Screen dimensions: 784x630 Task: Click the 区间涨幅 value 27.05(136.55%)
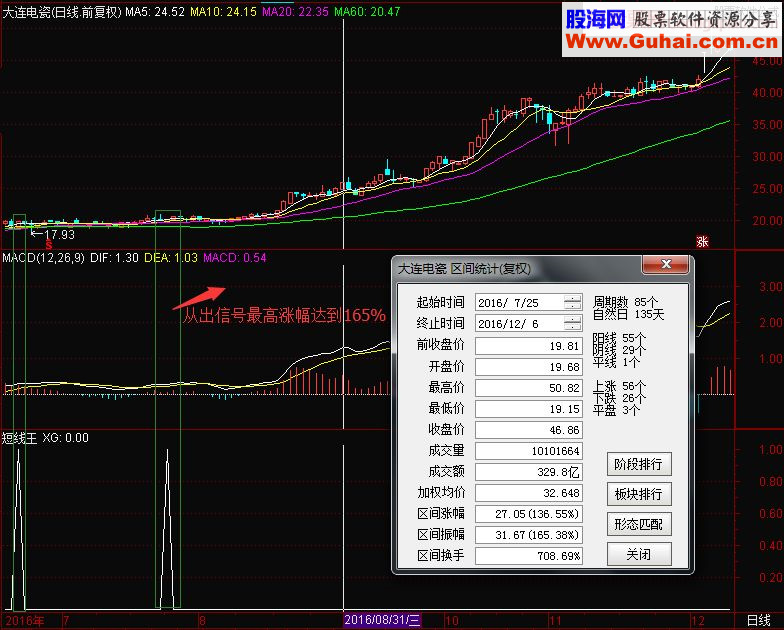coord(528,514)
